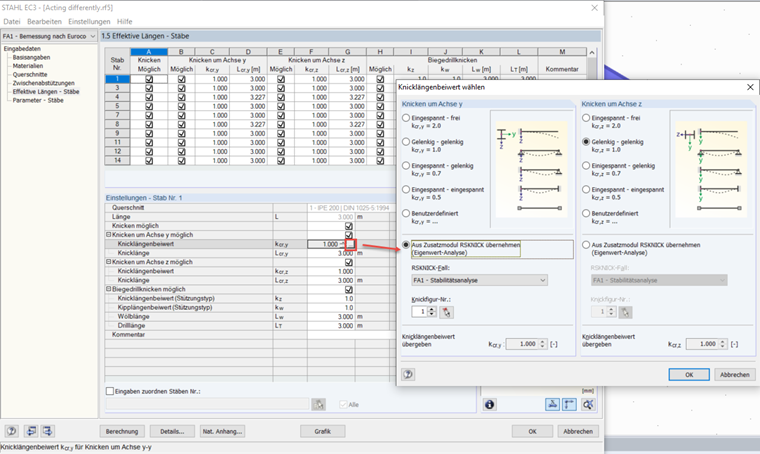Click the view-mode icon beside the info icon row
Screen dimensions: 760x454
tap(552, 404)
